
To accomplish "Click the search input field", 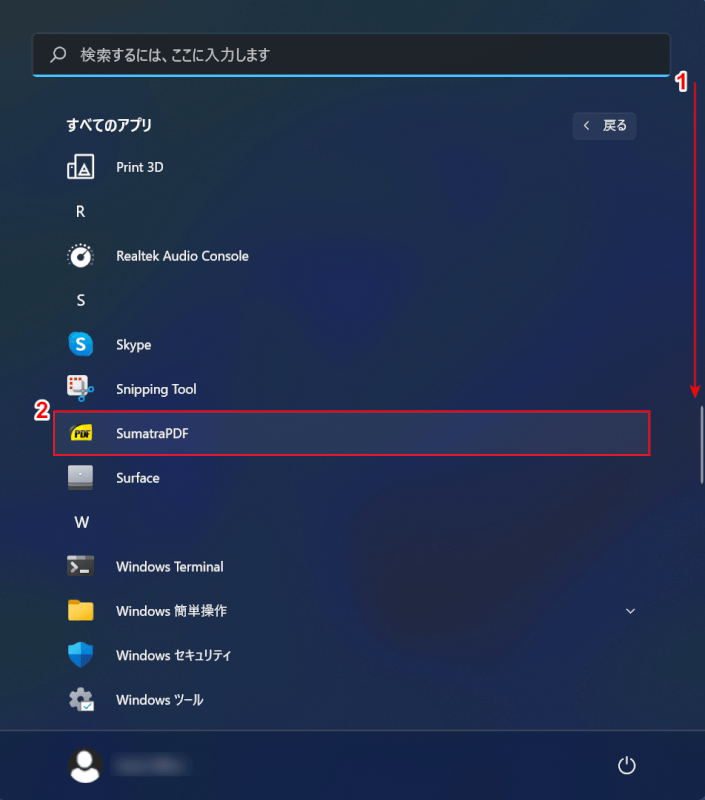I will click(351, 55).
